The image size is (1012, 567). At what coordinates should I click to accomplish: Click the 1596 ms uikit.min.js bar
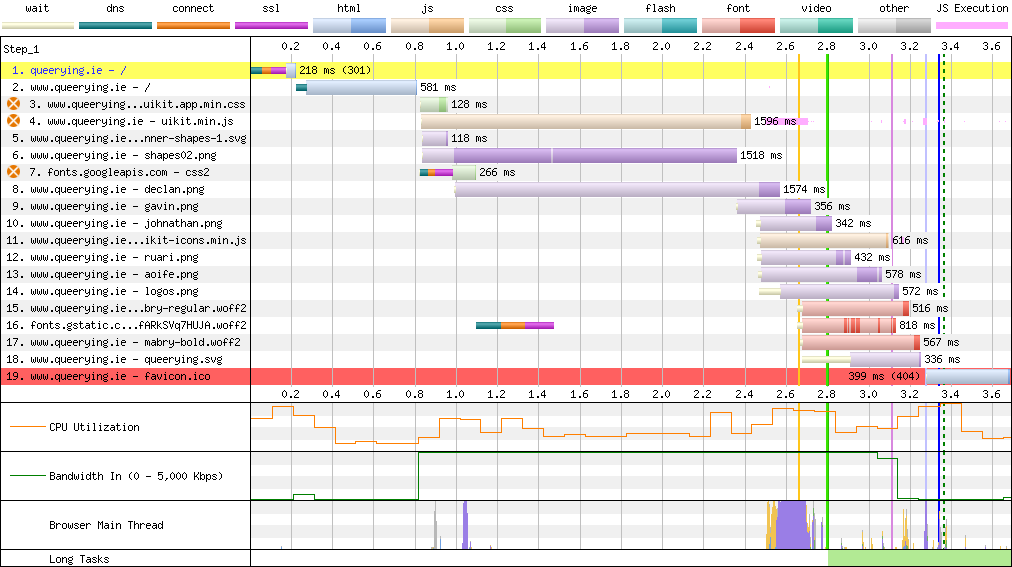(585, 121)
